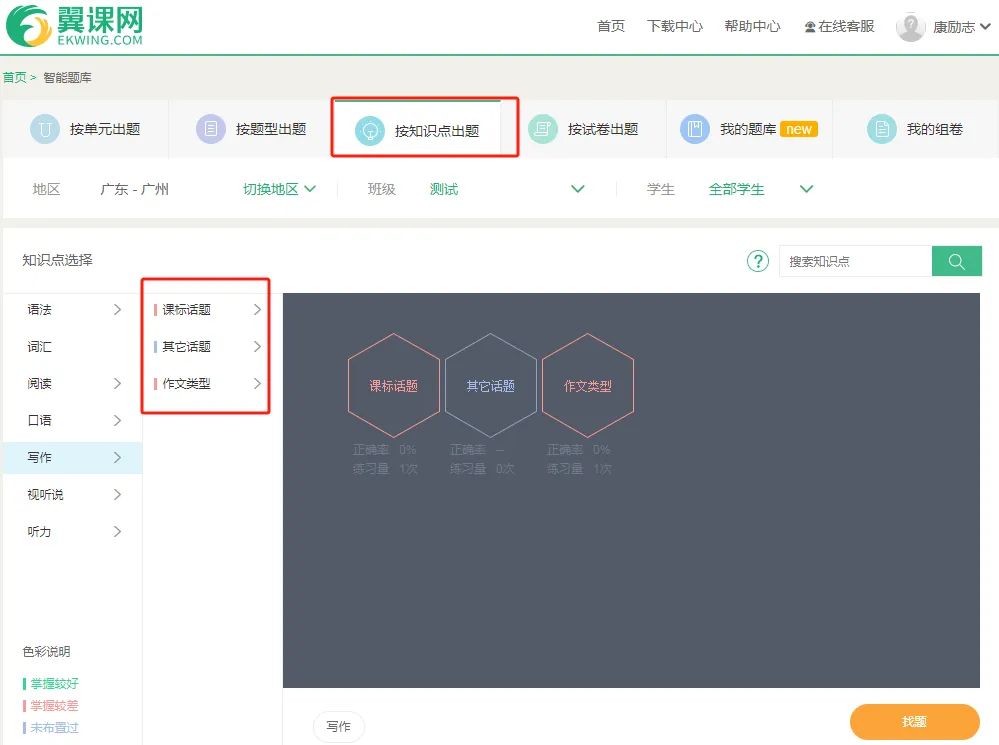Click the user avatar icon
The height and width of the screenshot is (745, 999).
pos(911,27)
